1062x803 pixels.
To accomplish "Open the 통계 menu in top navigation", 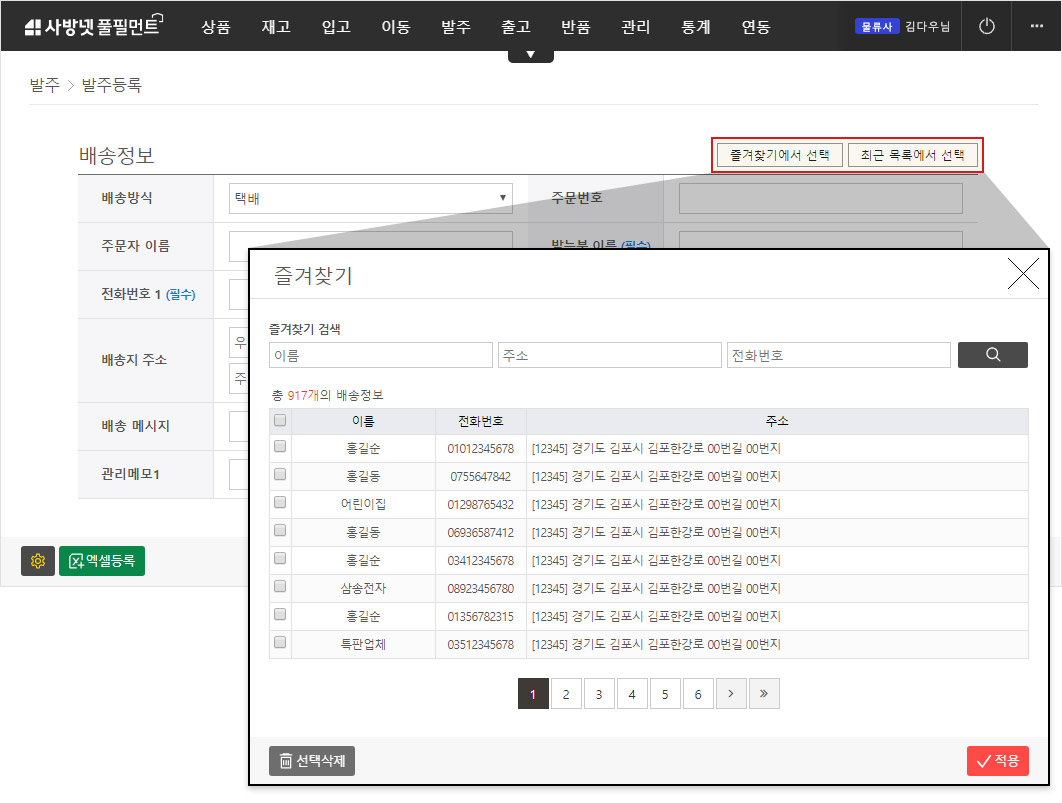I will tap(696, 27).
